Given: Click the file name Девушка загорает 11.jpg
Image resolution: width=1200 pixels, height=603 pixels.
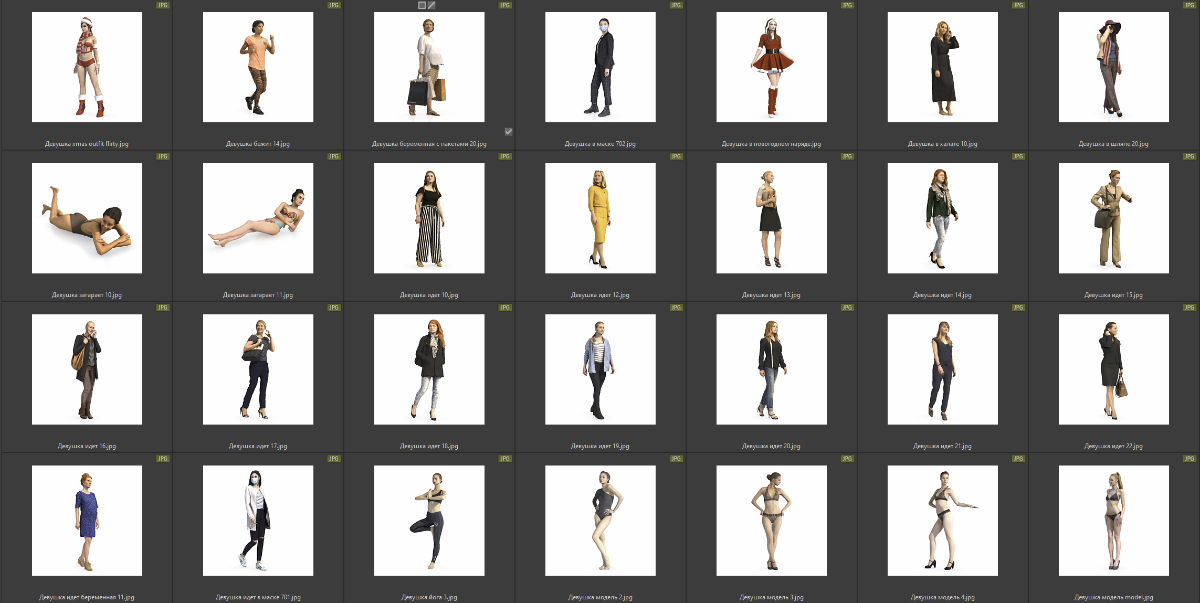Looking at the screenshot, I should coord(257,295).
